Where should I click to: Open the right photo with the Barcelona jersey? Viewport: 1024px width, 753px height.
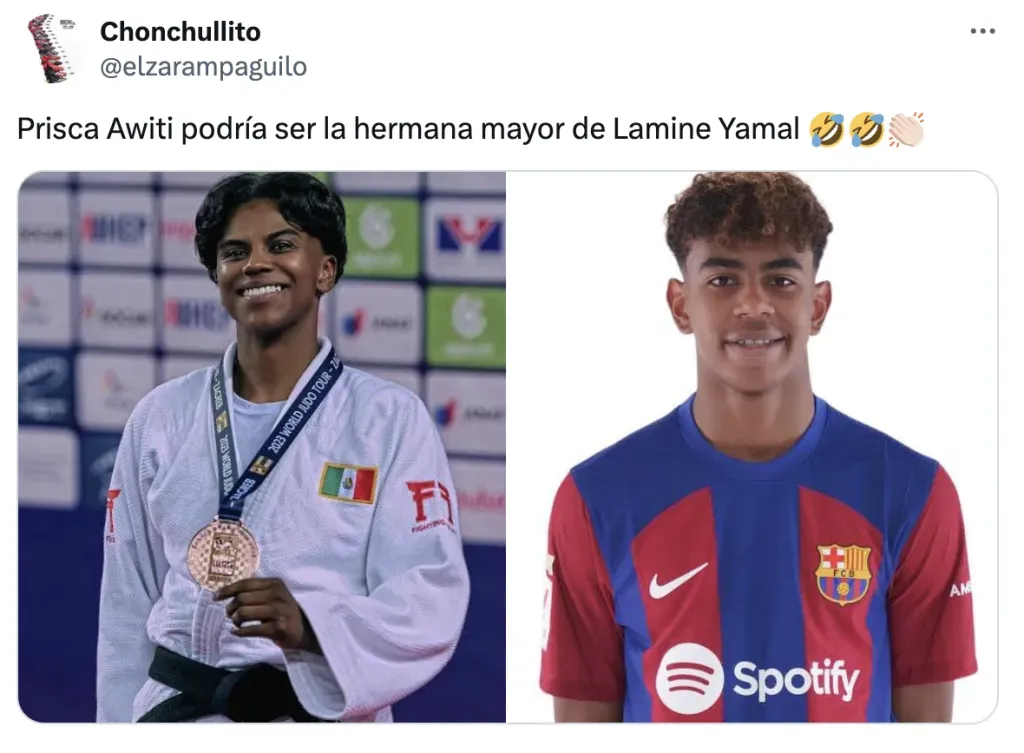pyautogui.click(x=752, y=447)
